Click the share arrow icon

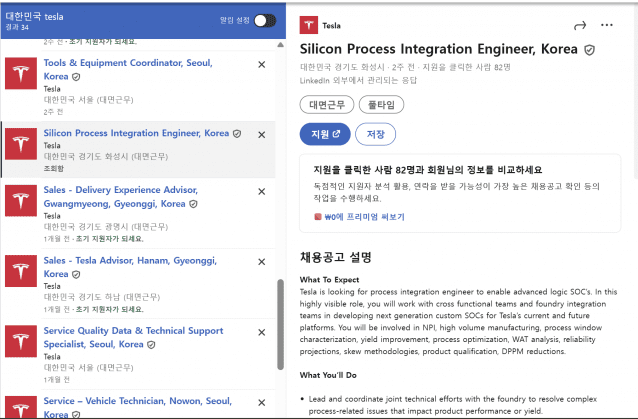click(x=580, y=25)
